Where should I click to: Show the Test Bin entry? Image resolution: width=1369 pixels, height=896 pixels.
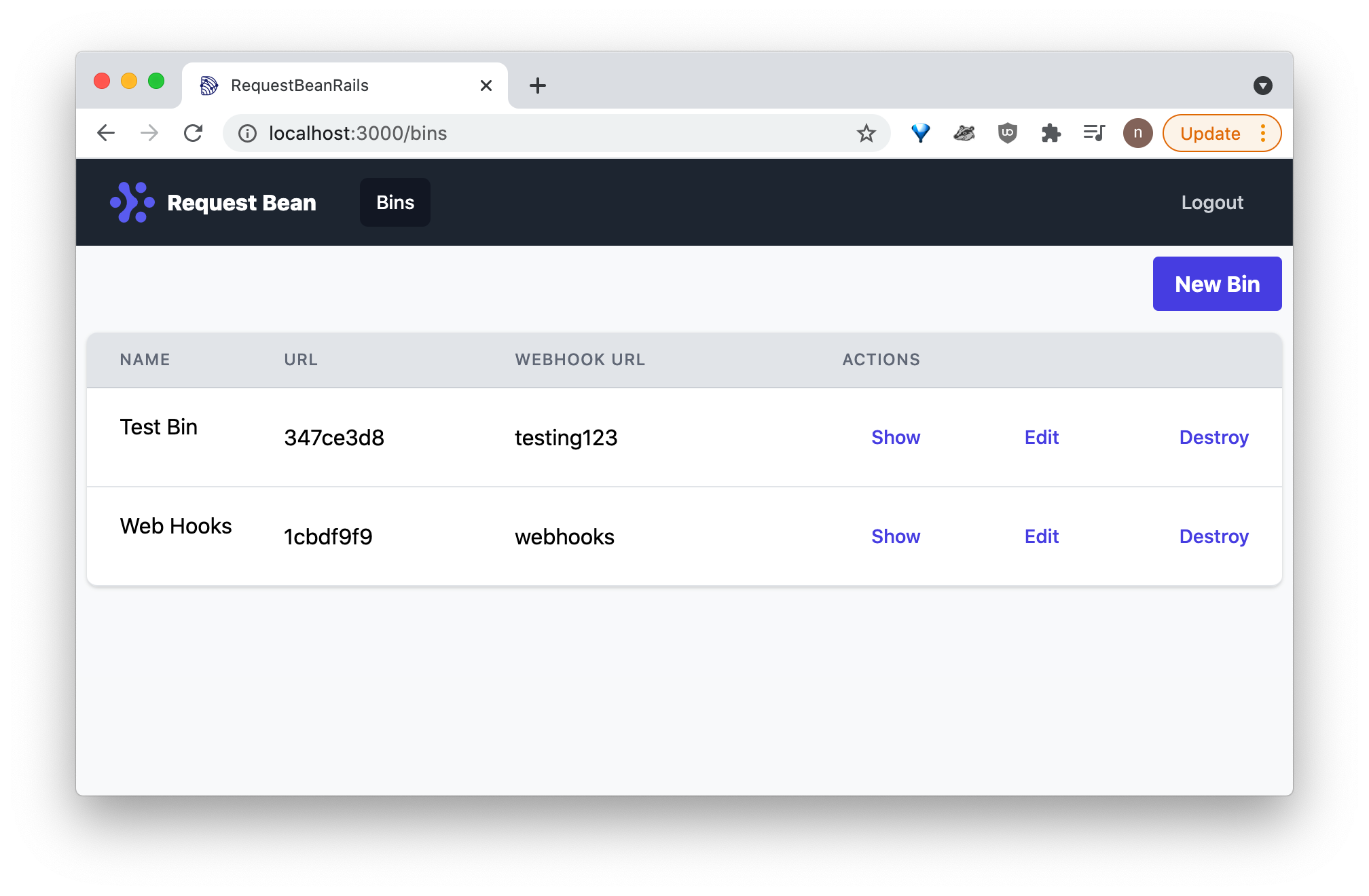pos(896,437)
